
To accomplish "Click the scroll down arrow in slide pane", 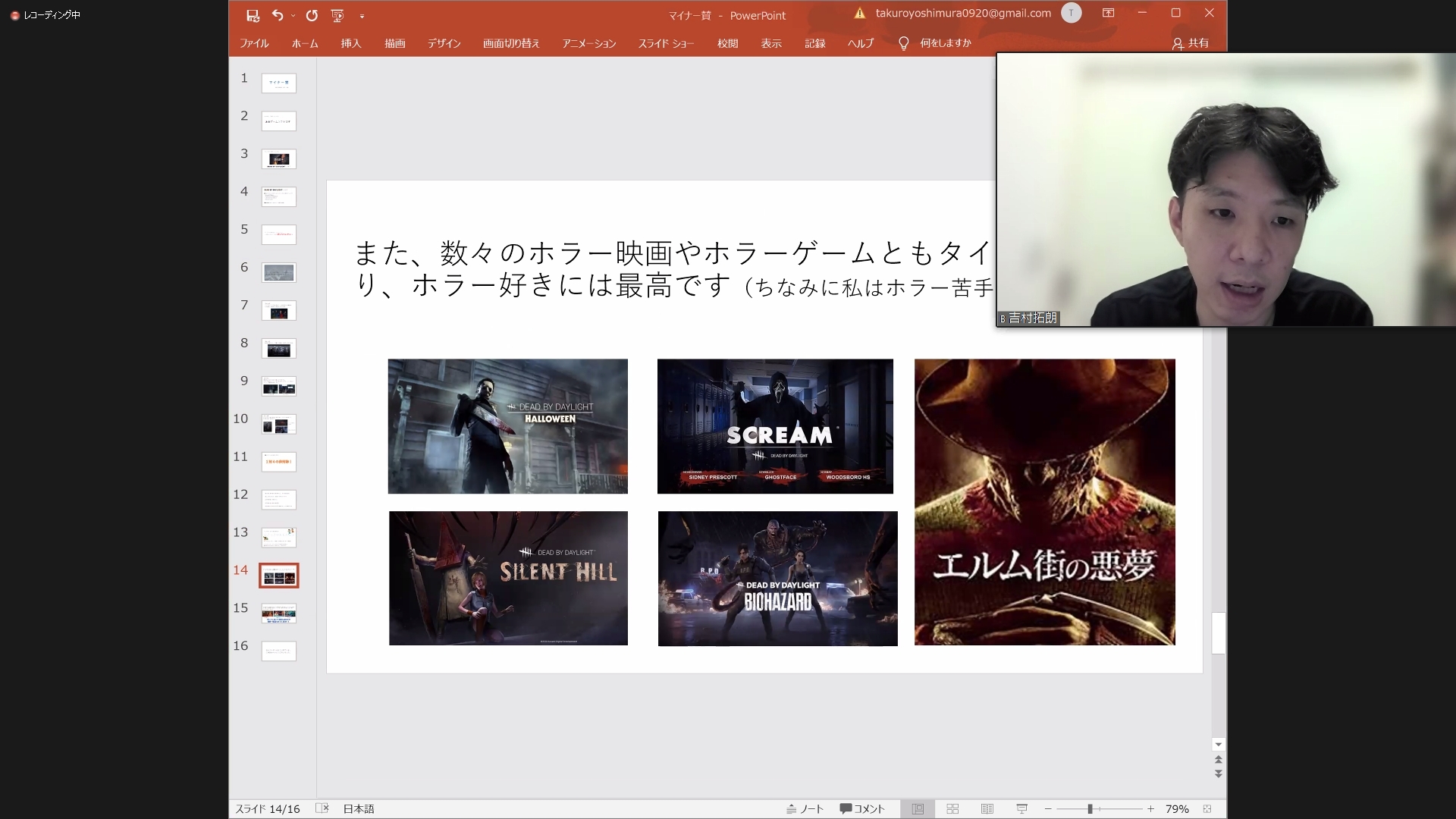I will [1218, 744].
